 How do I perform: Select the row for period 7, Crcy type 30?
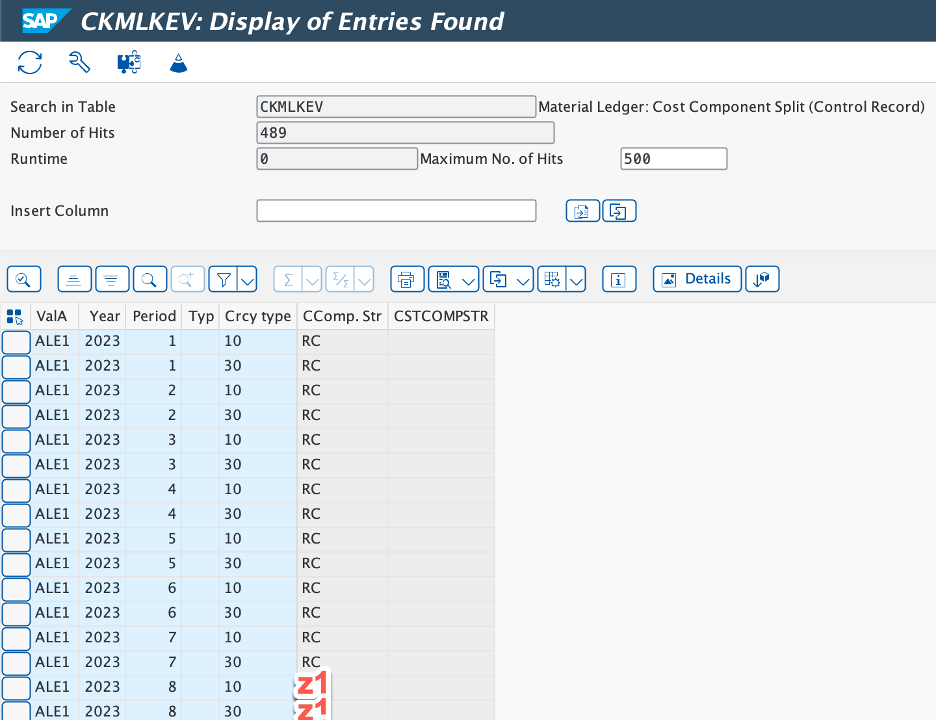tap(16, 663)
